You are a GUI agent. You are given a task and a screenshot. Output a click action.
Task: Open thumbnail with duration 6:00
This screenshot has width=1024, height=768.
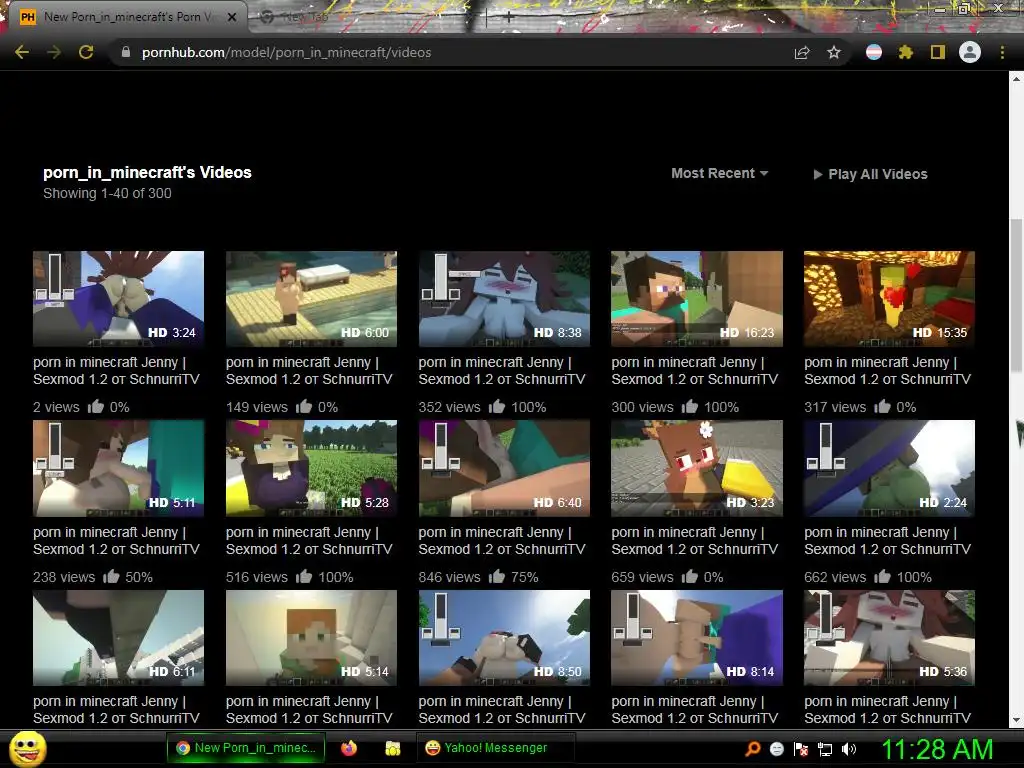[311, 299]
